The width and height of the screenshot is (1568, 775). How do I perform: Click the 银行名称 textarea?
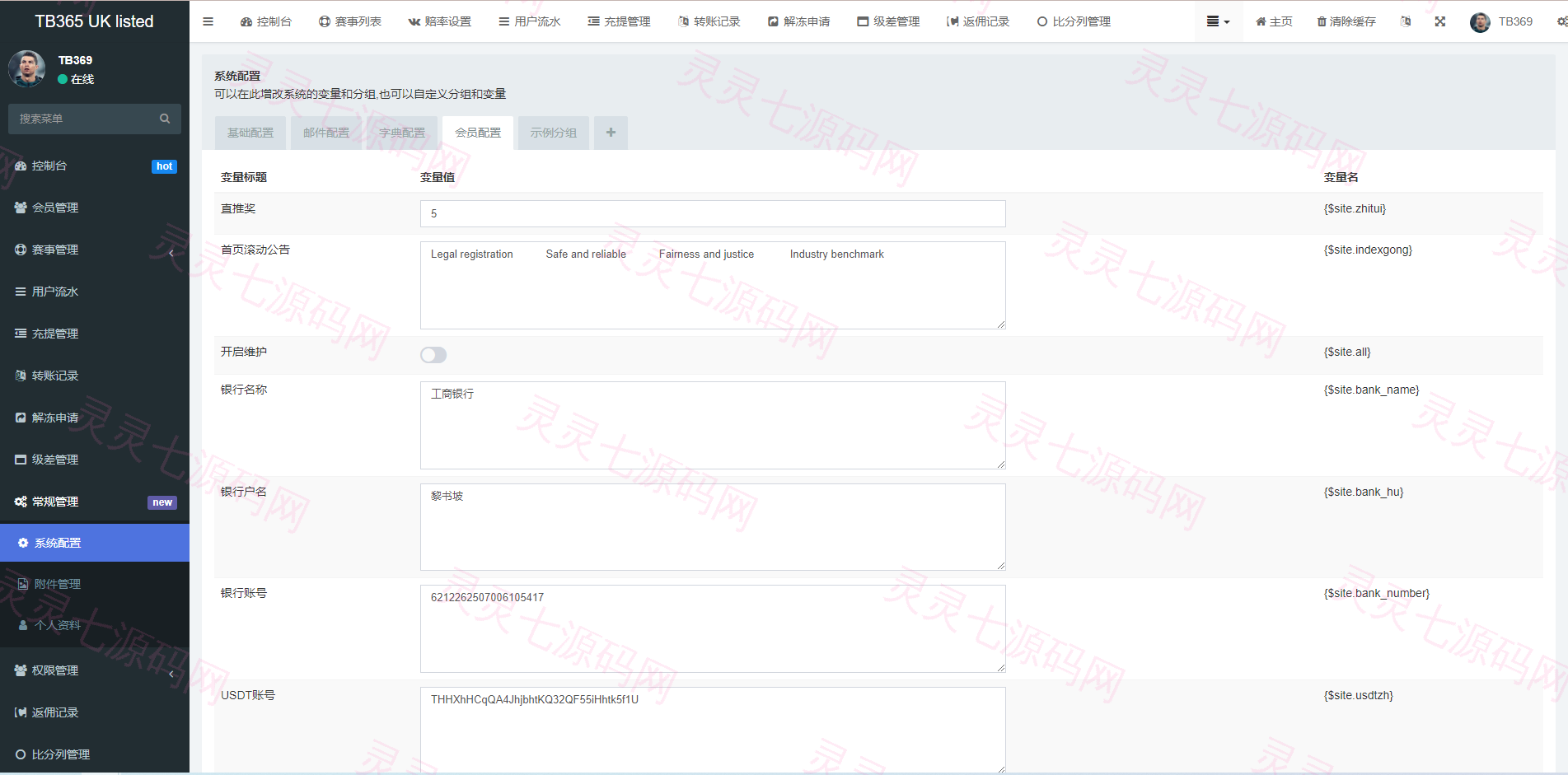tap(713, 425)
